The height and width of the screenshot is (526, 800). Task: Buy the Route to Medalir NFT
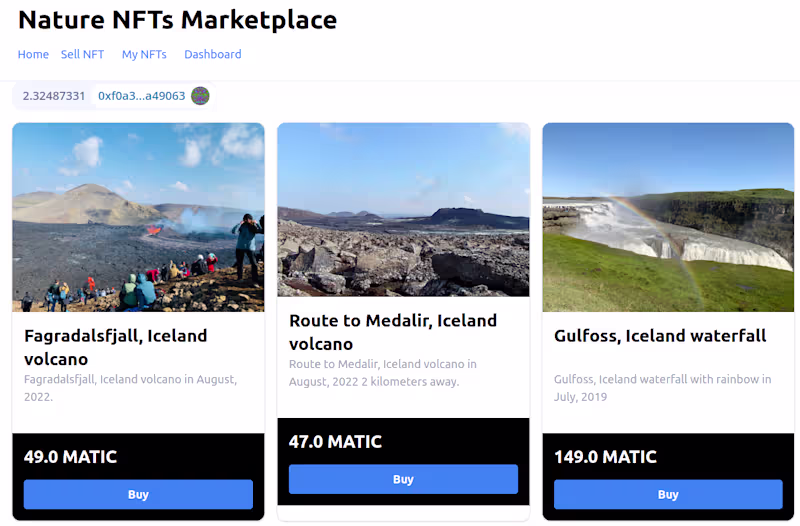403,479
